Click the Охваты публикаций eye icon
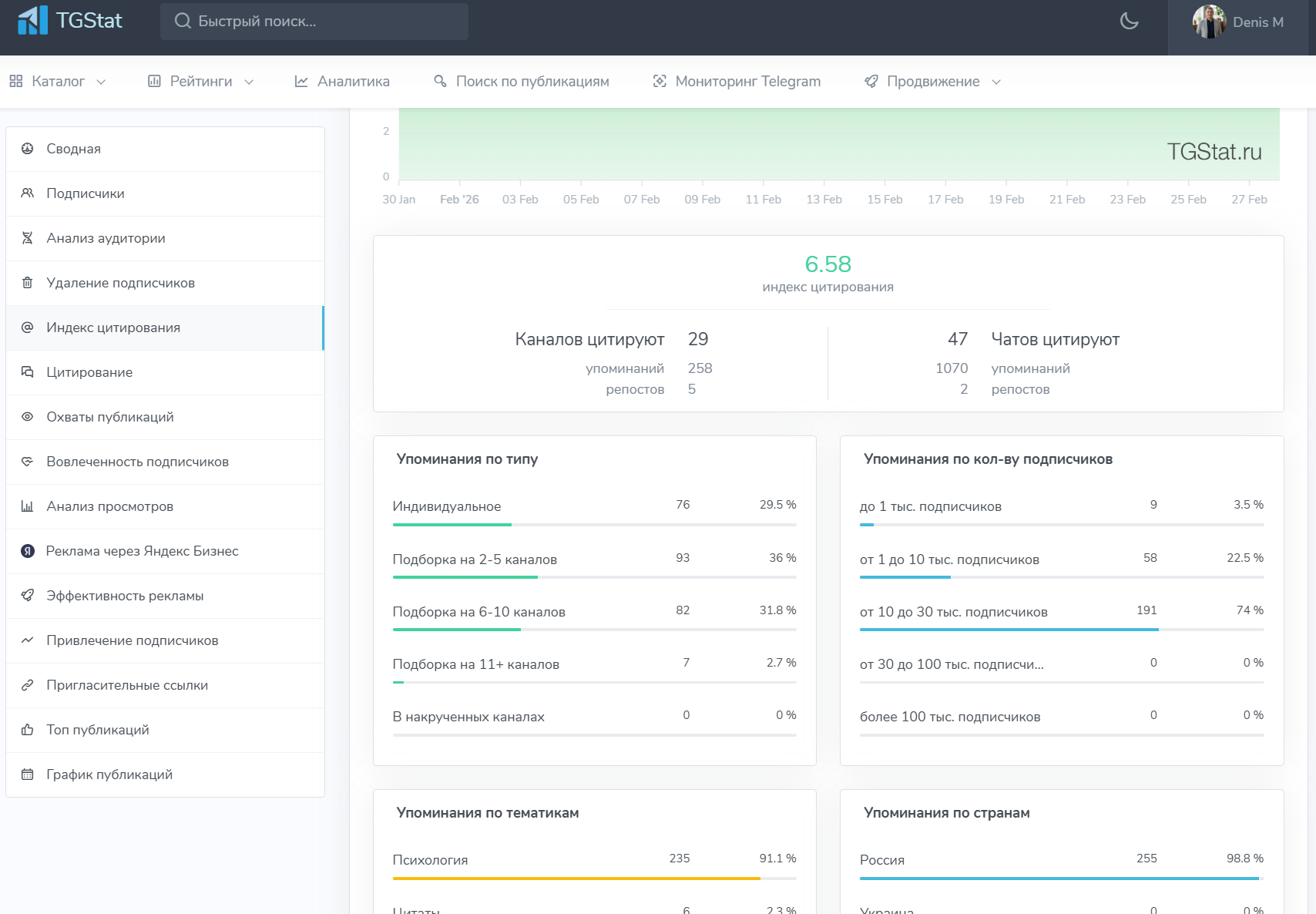1316x914 pixels. coord(28,417)
